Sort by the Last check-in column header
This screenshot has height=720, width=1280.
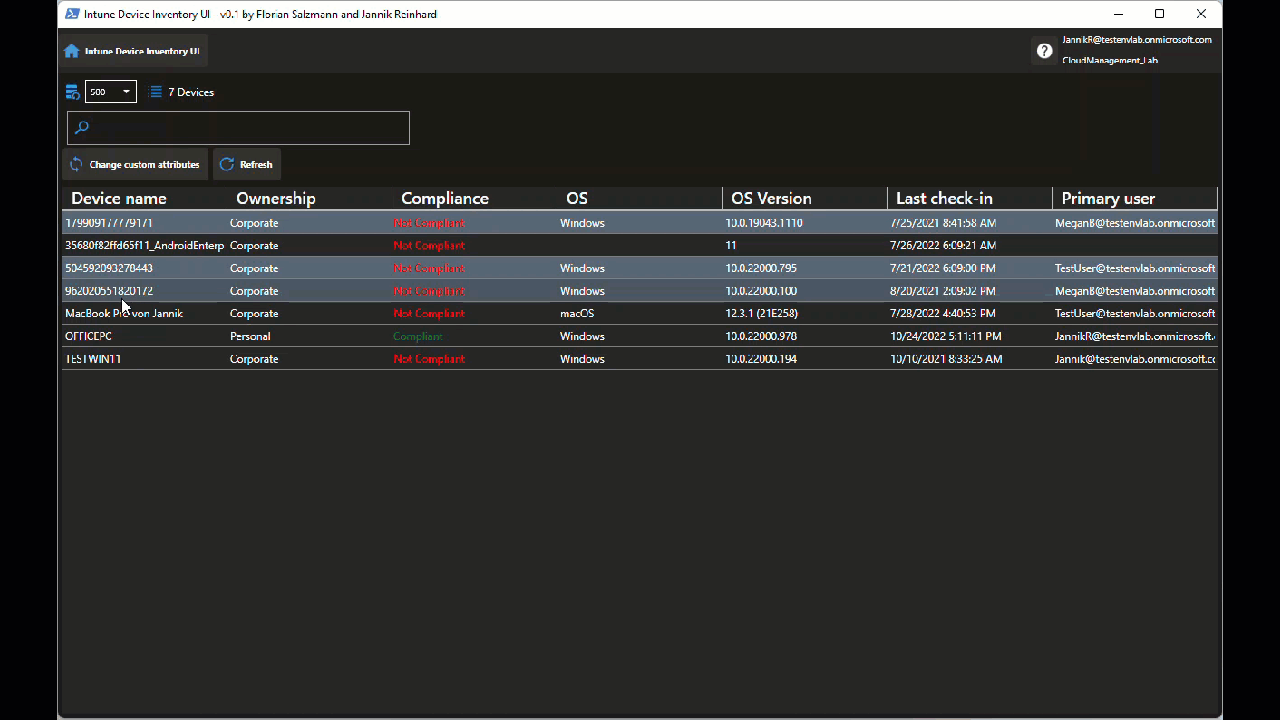942,198
